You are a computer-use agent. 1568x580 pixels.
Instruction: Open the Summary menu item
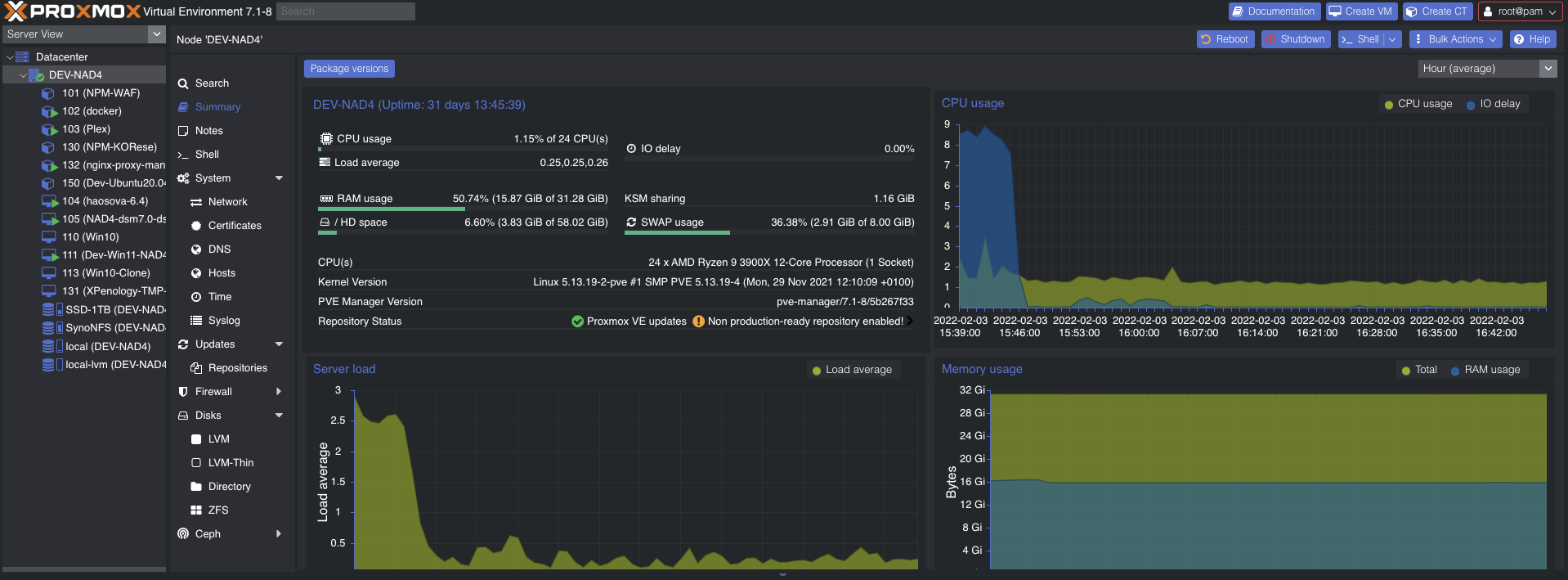pos(232,107)
